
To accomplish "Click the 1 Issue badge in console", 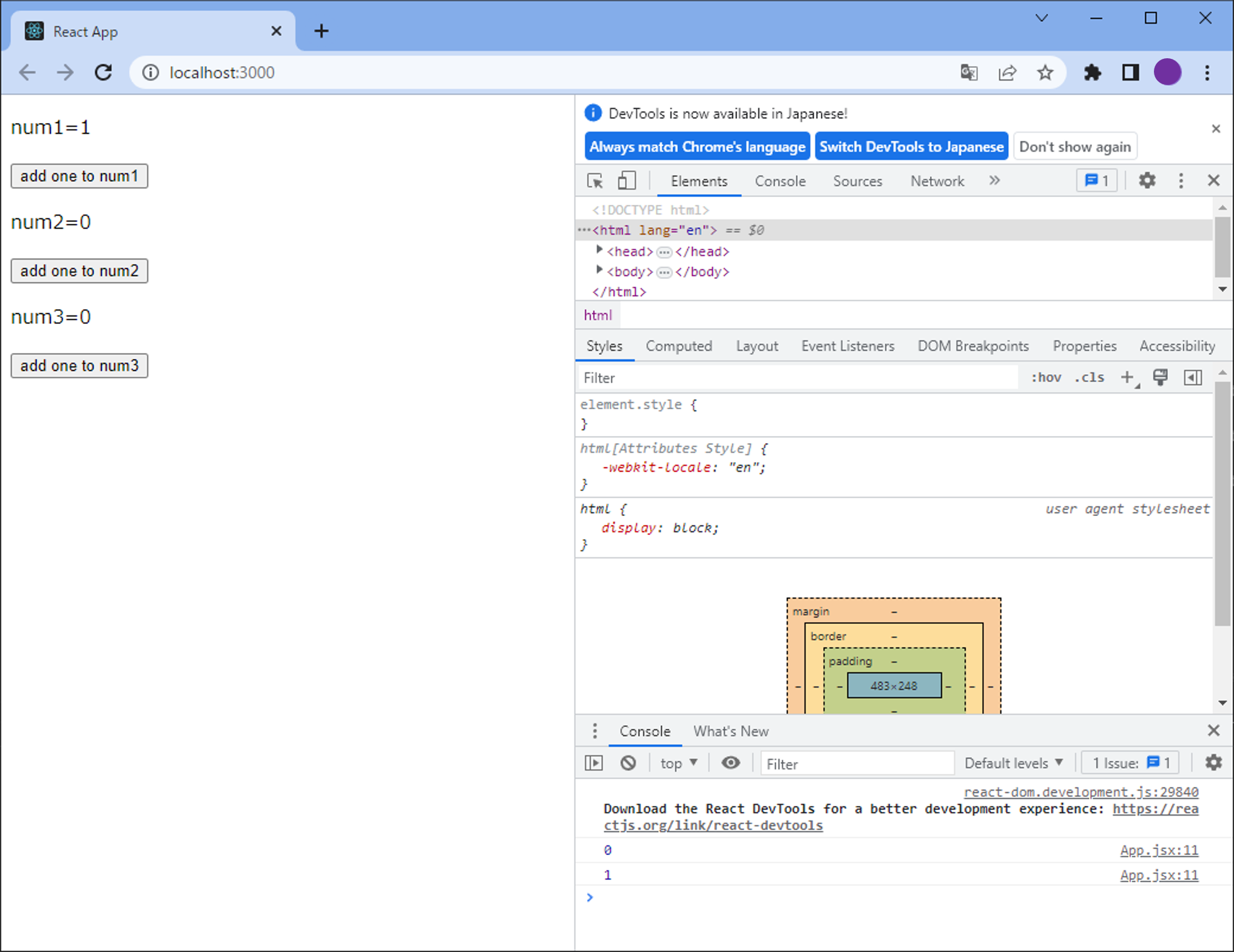I will pos(1130,763).
